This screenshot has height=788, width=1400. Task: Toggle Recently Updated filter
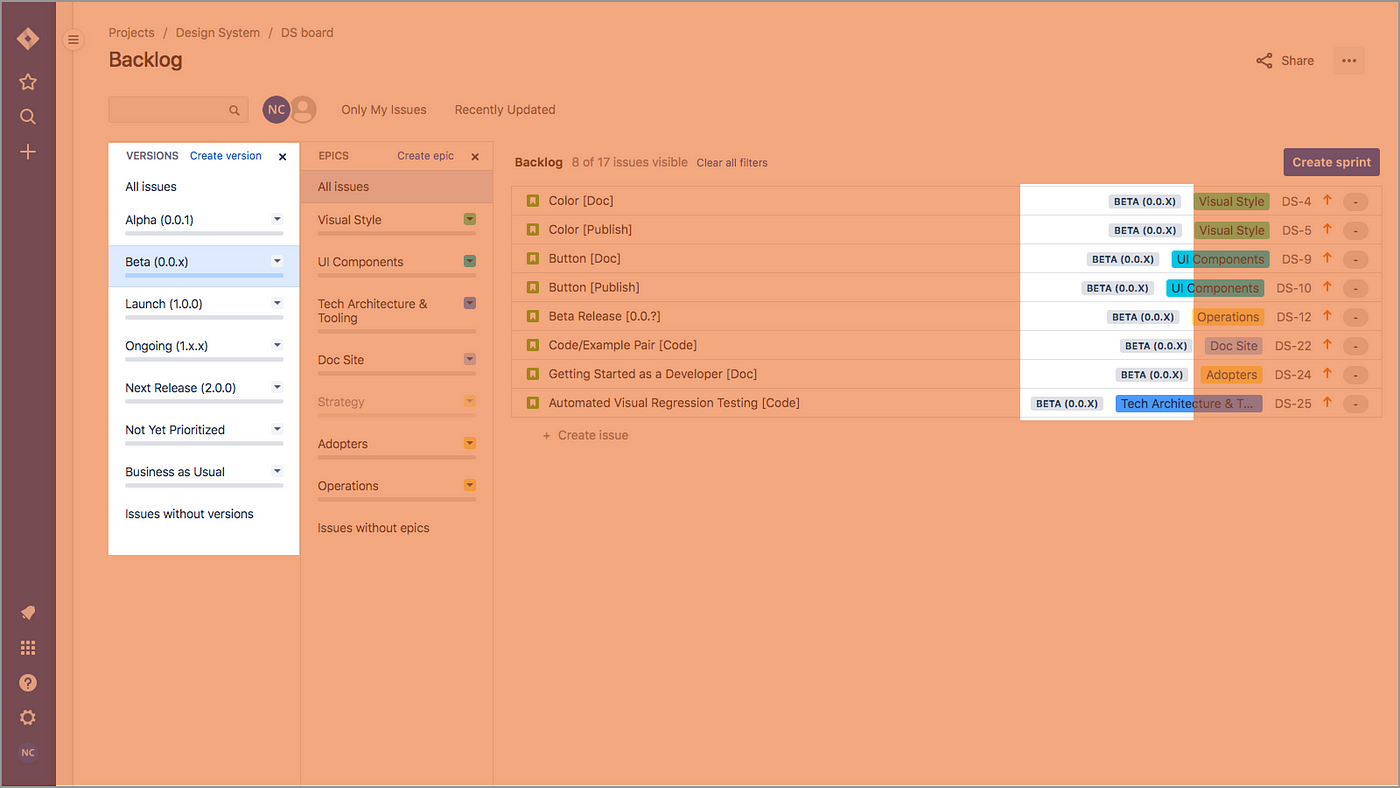coord(505,110)
